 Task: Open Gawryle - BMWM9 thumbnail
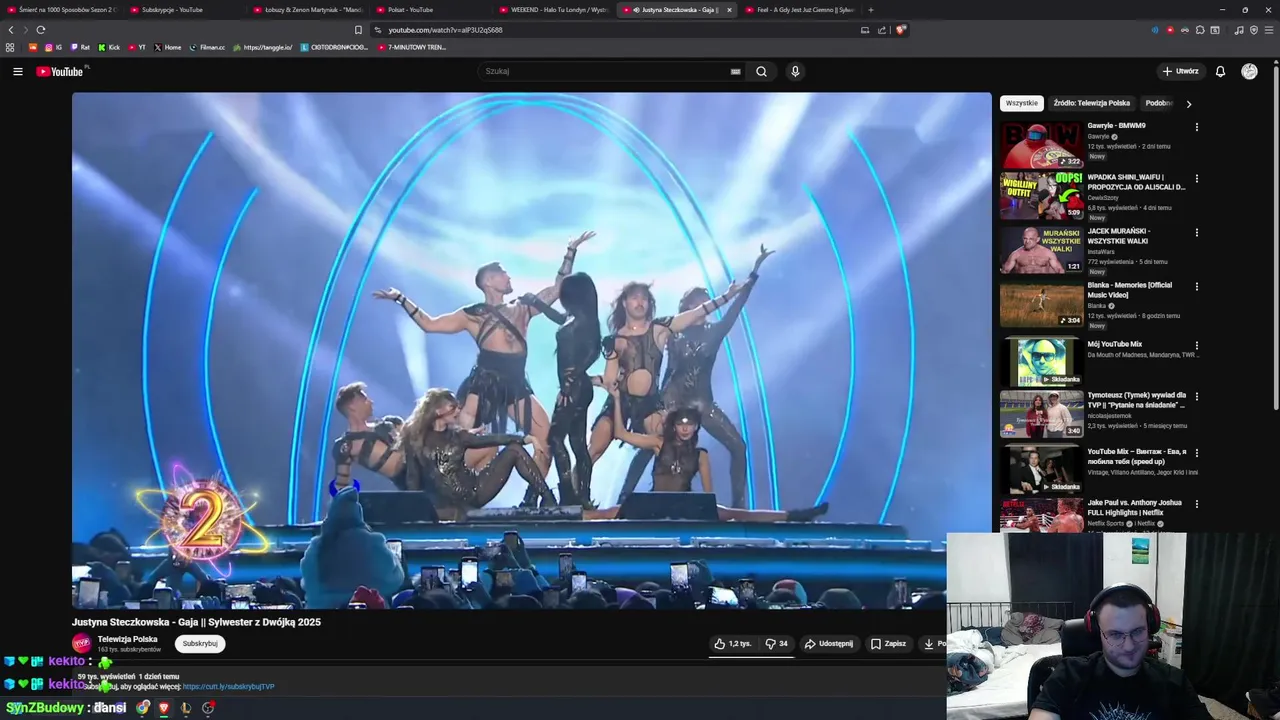1041,144
